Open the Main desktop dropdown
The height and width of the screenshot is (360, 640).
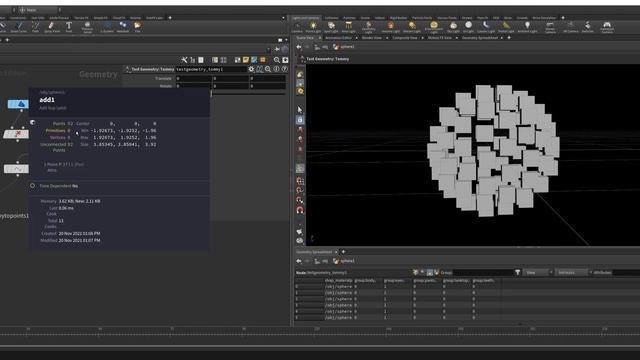point(39,9)
